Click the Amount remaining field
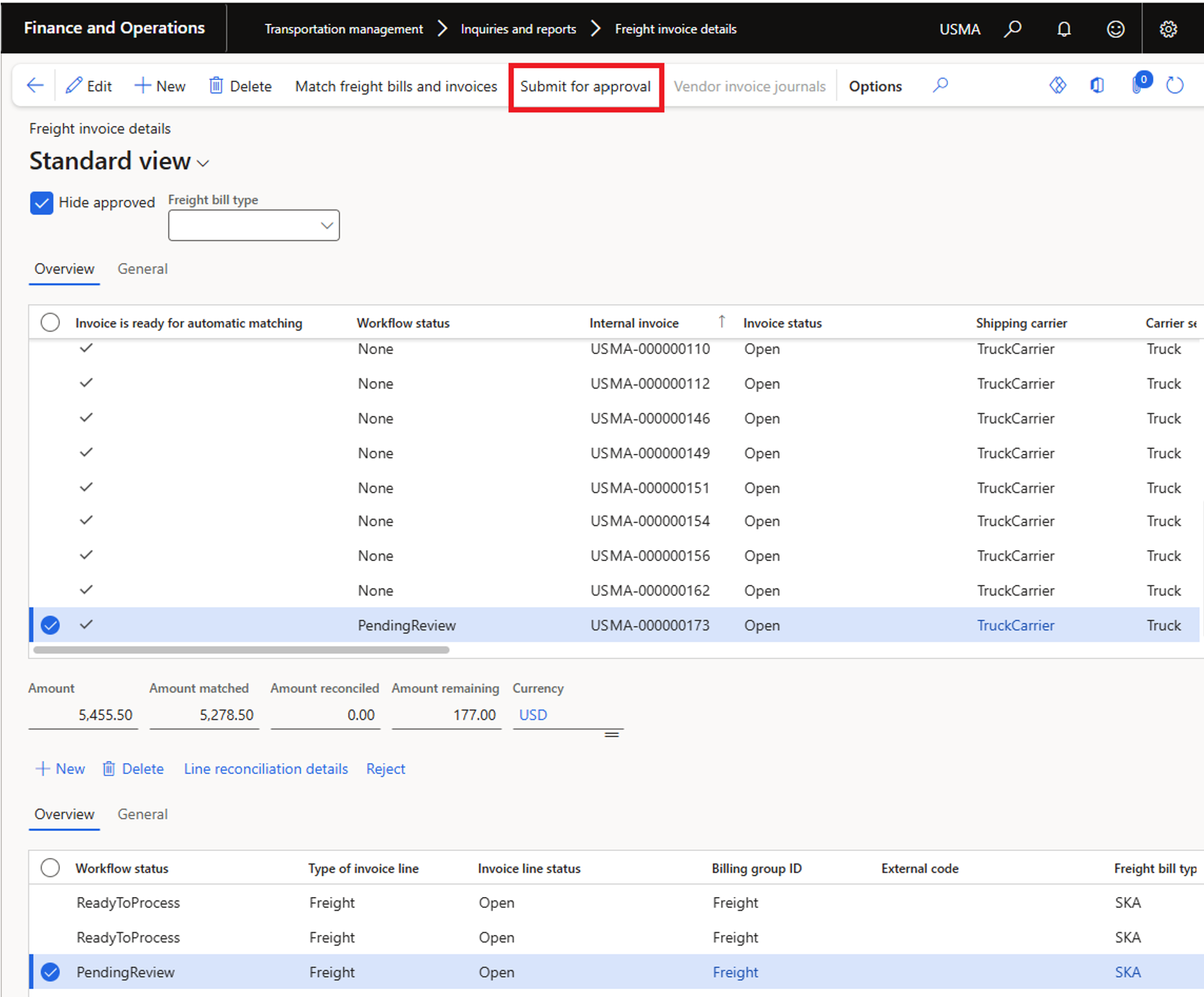Image resolution: width=1204 pixels, height=997 pixels. pyautogui.click(x=446, y=715)
